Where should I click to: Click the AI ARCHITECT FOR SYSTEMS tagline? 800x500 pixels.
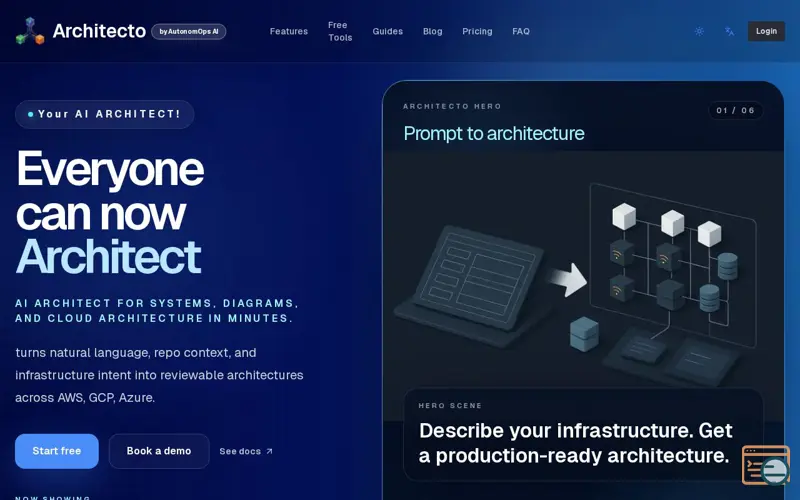157,311
